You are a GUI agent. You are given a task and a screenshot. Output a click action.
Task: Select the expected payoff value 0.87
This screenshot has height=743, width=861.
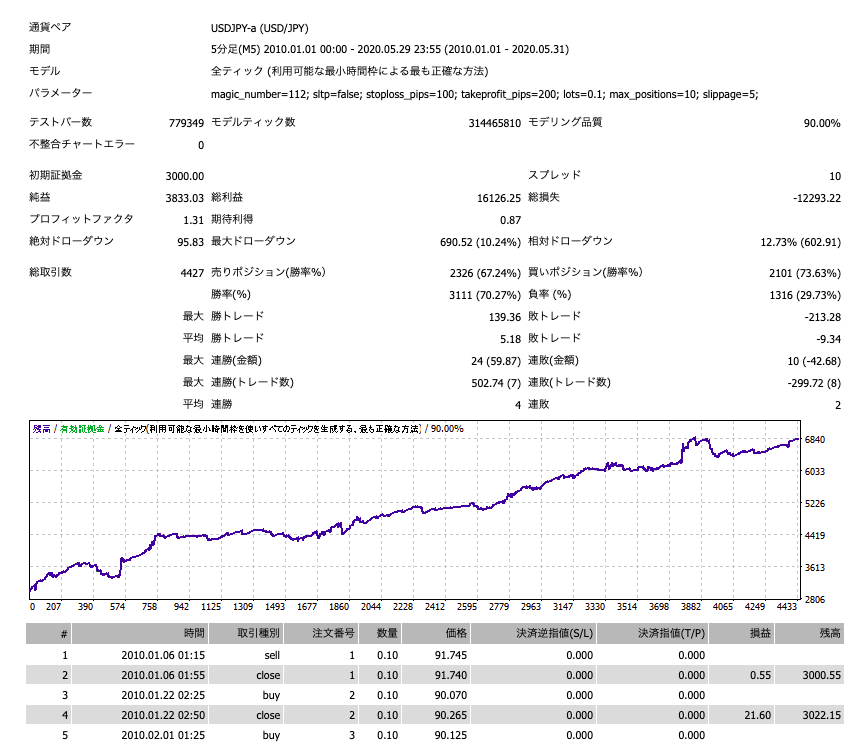click(510, 220)
